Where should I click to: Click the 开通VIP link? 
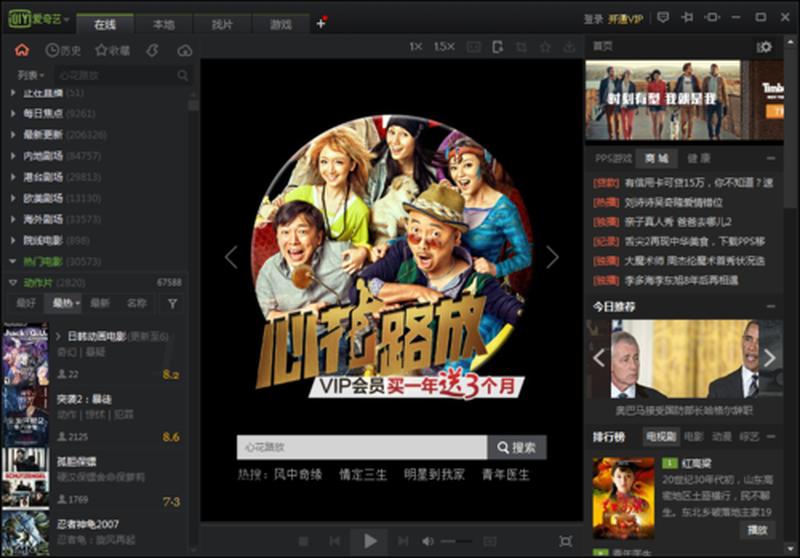pos(626,19)
